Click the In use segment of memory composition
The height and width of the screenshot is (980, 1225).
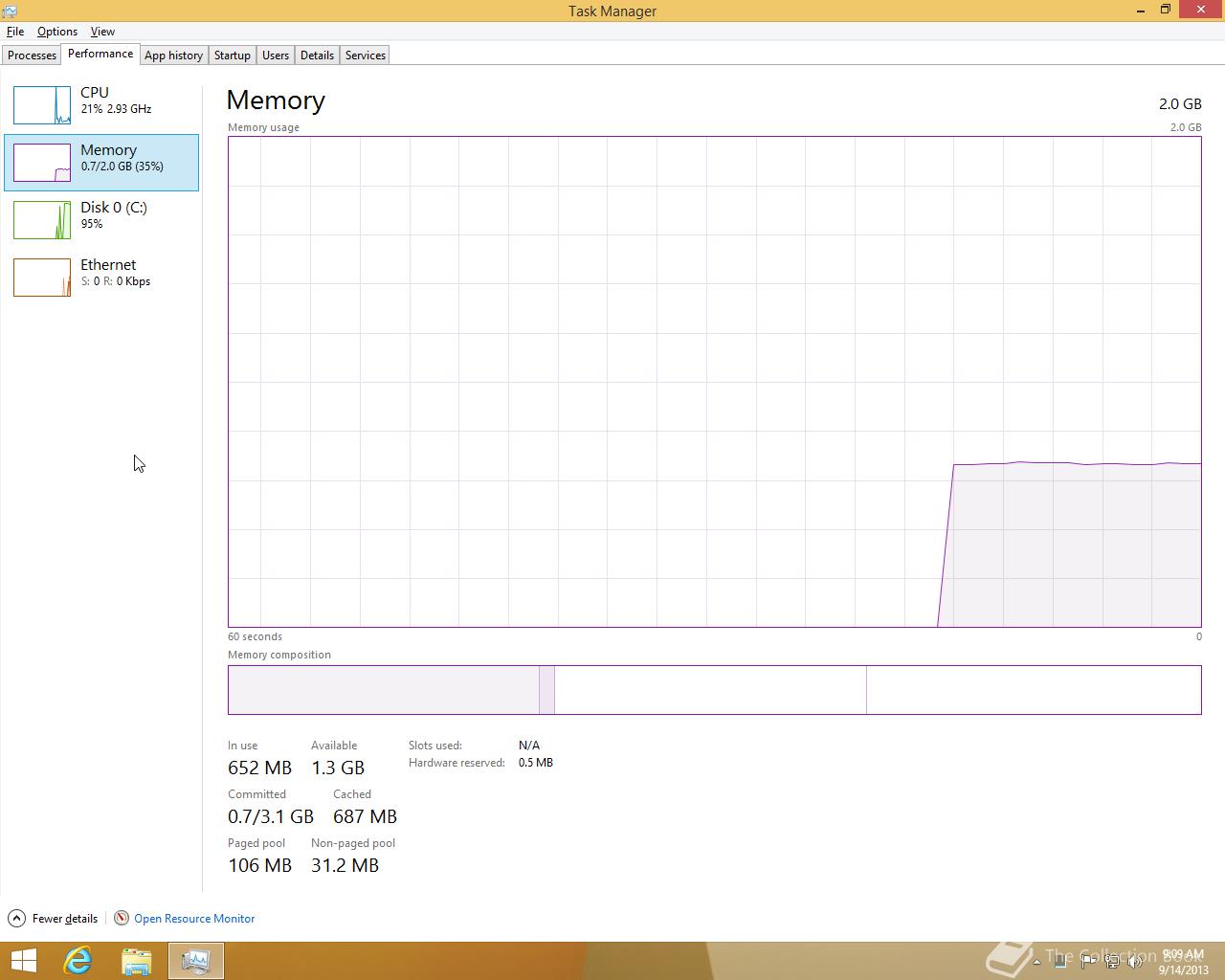[384, 690]
